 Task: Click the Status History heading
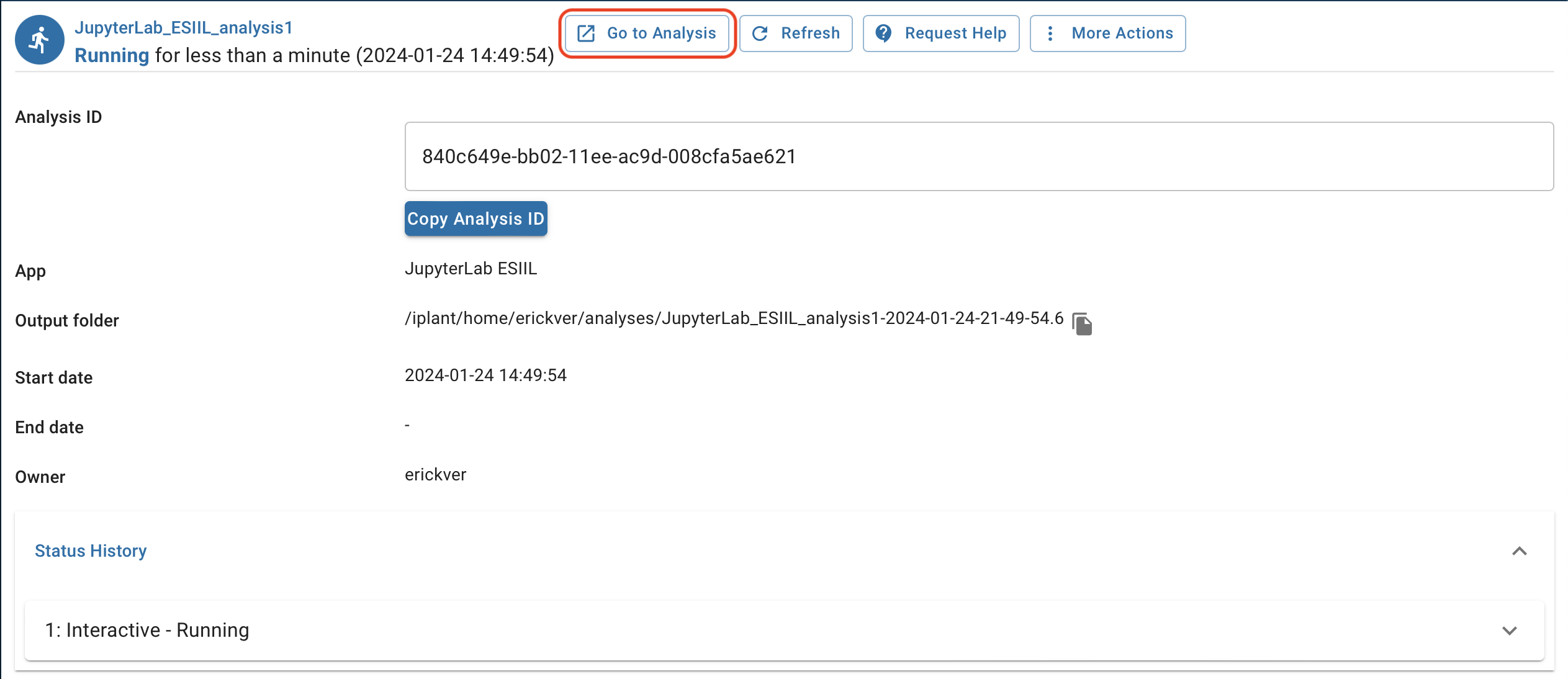(x=91, y=551)
